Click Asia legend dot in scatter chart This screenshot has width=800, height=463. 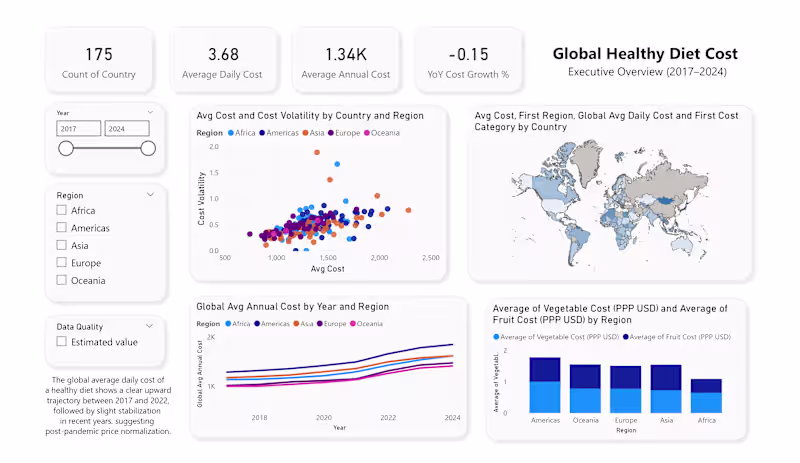coord(305,133)
